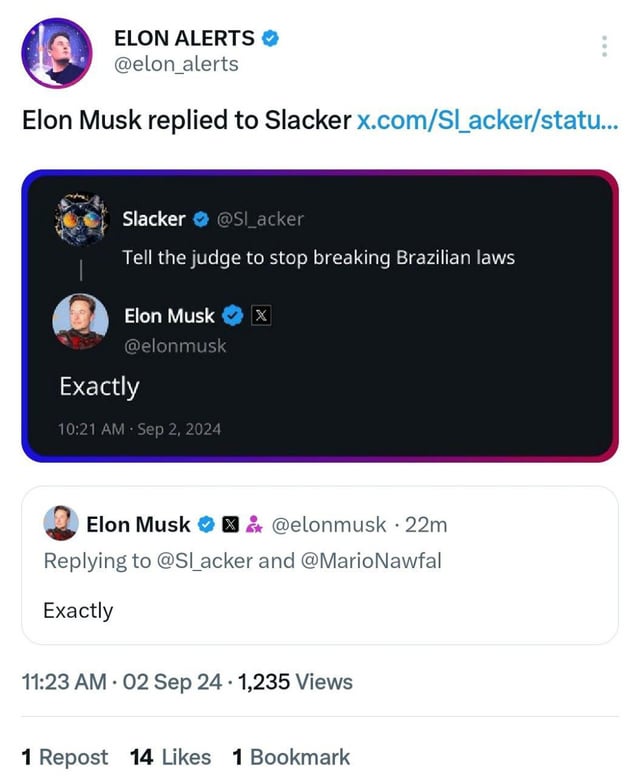Image resolution: width=640 pixels, height=776 pixels.
Task: Click the ELON ALERTS display name
Action: tap(185, 38)
